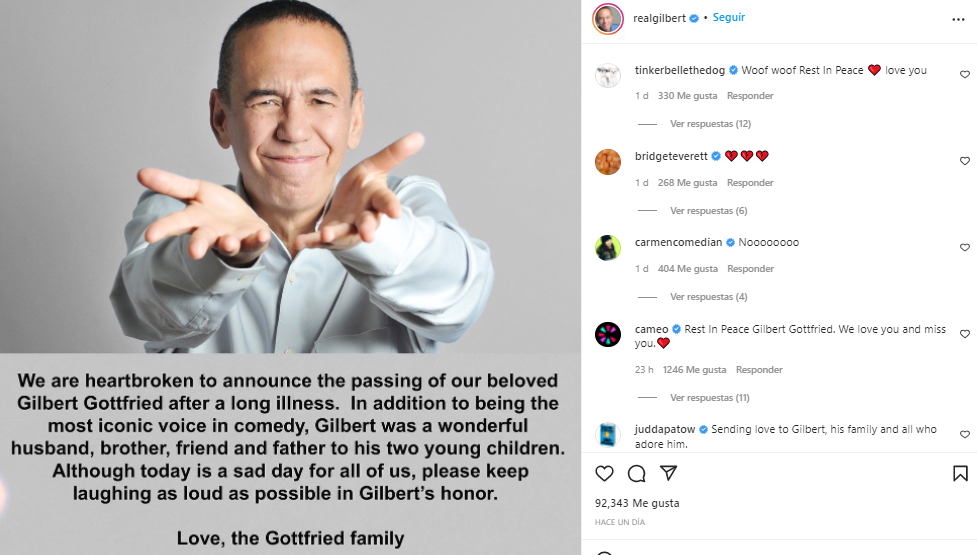Reply to carmencomedian's comment
Viewport: 977px width, 555px height.
click(749, 269)
